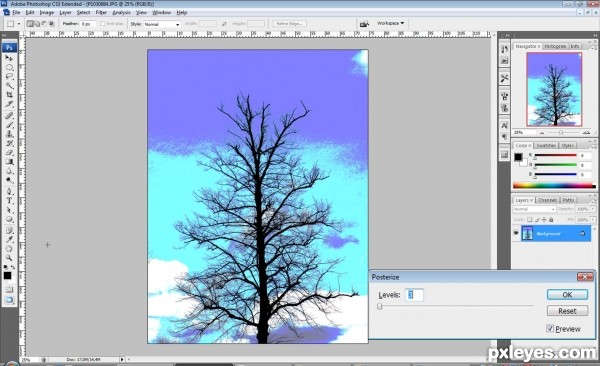Open the tool preset picker arrow
The image size is (600, 366).
point(19,24)
